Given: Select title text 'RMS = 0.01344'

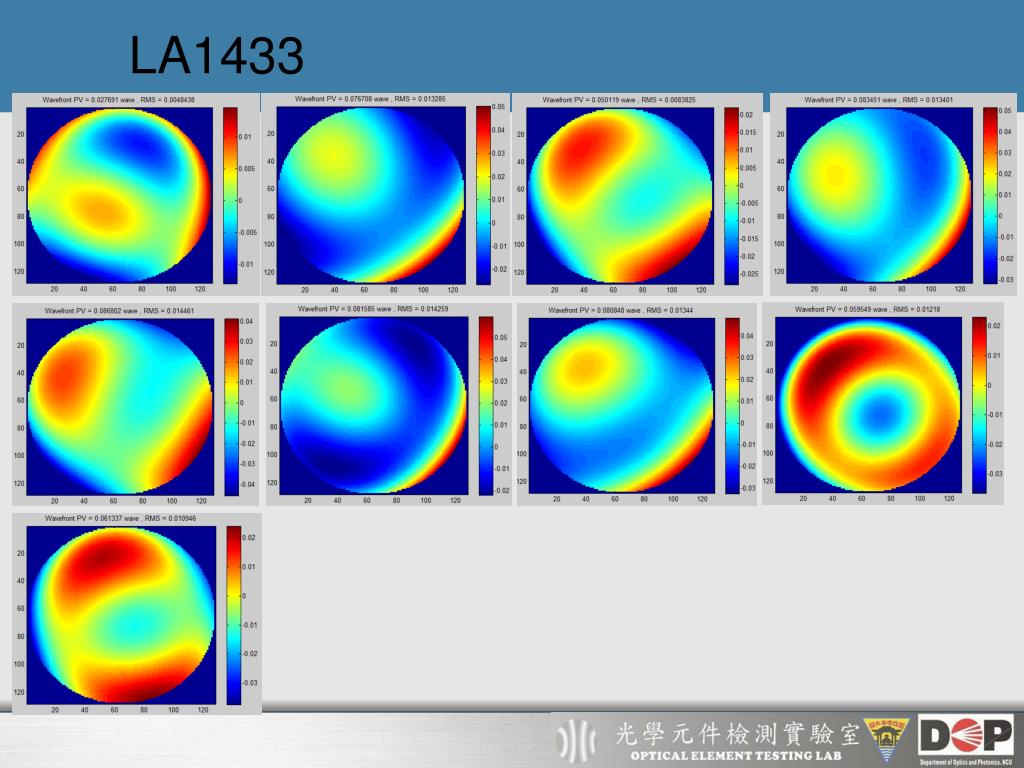Looking at the screenshot, I should (x=669, y=310).
